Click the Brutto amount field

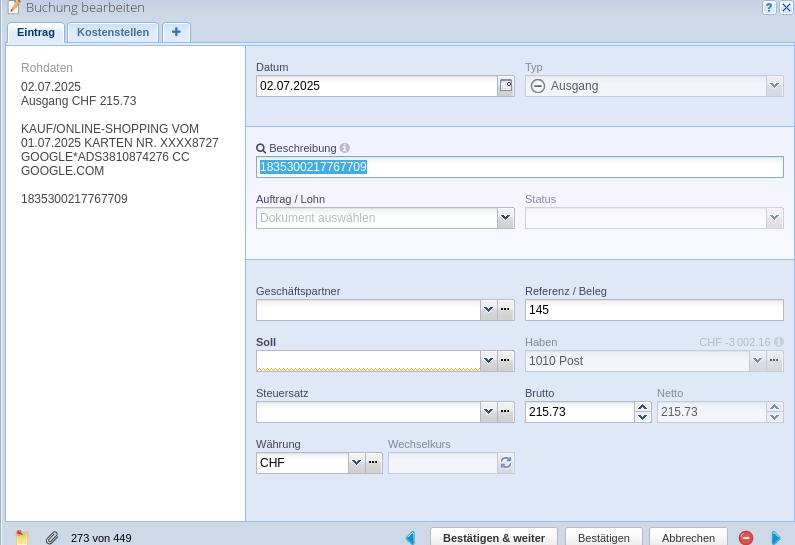pyautogui.click(x=580, y=412)
